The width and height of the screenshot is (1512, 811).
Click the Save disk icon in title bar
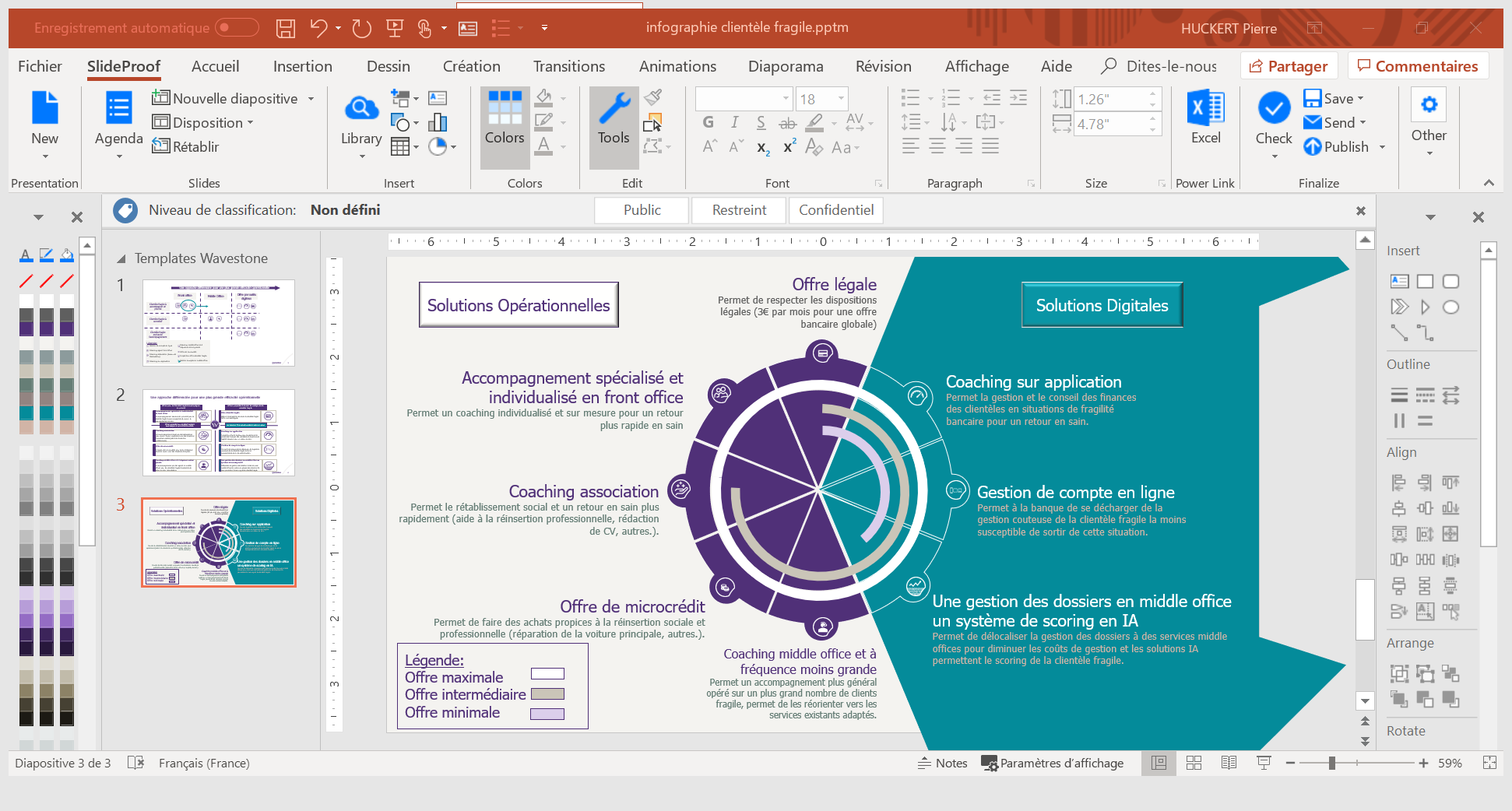tap(286, 28)
